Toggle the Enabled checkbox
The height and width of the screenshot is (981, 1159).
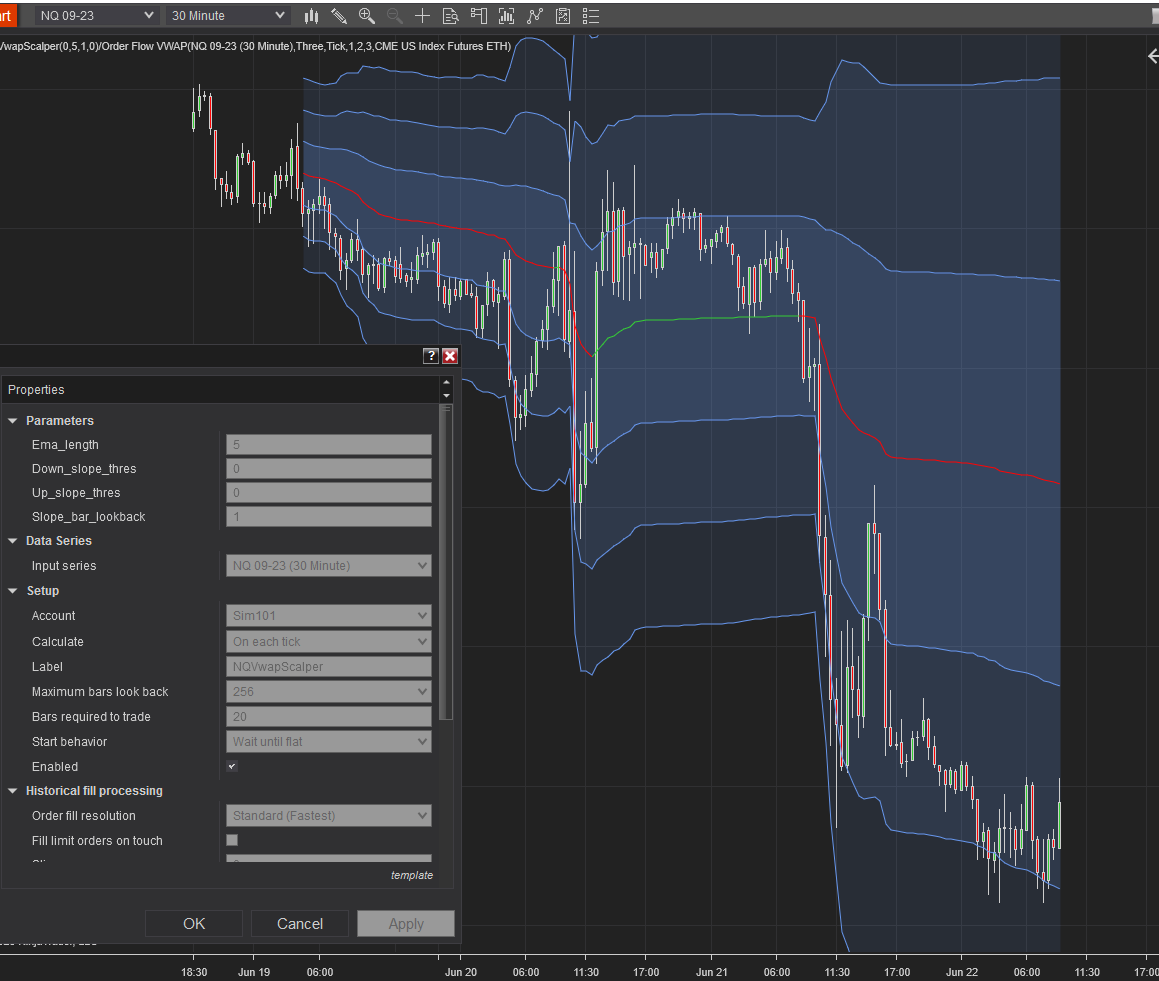coord(232,766)
